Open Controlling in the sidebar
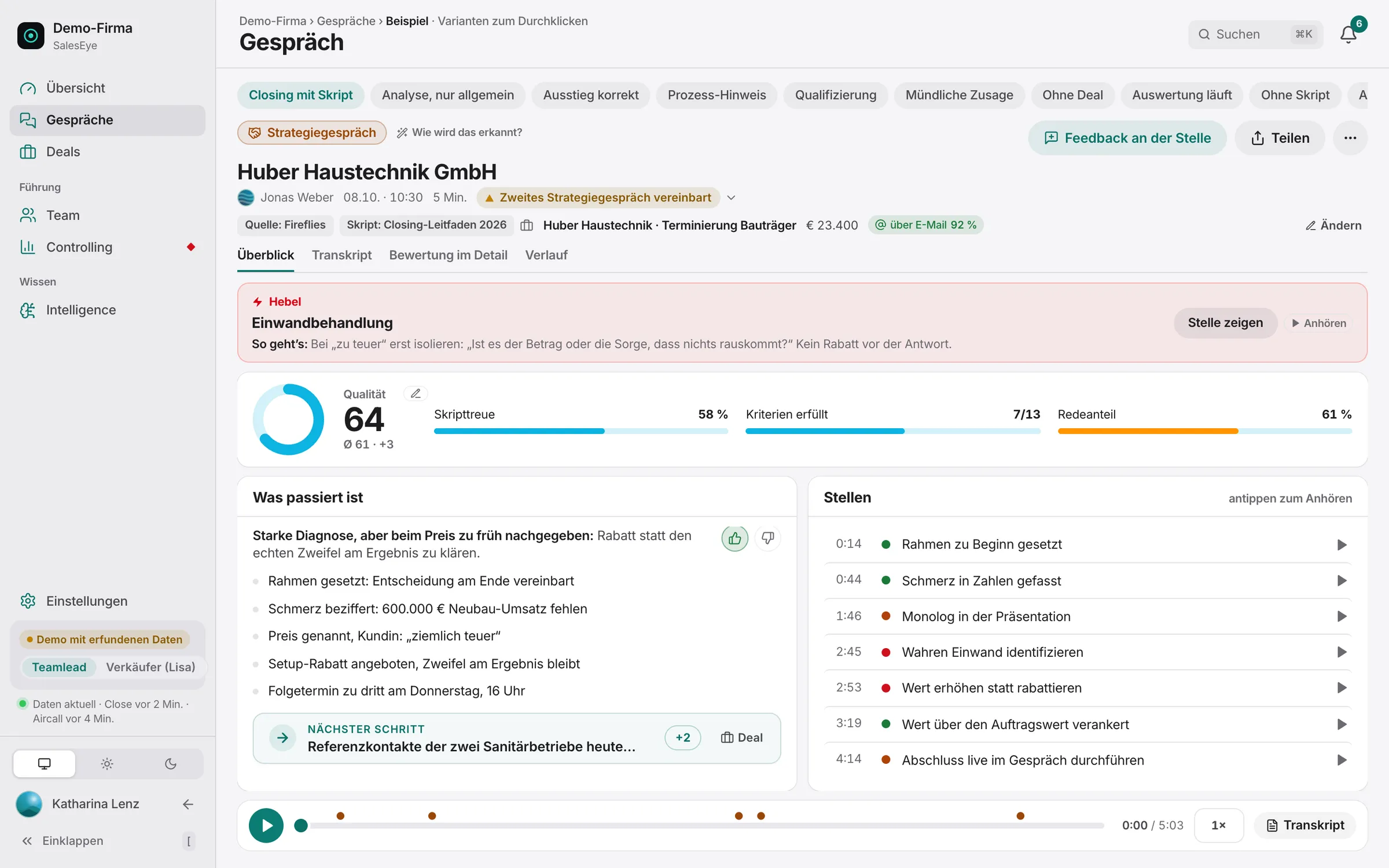 [x=108, y=247]
